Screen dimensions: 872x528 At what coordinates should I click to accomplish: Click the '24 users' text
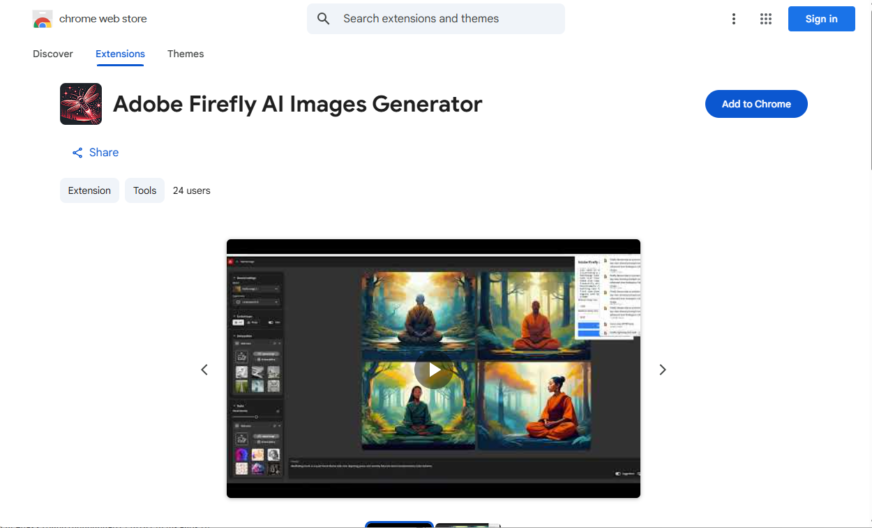pyautogui.click(x=191, y=190)
